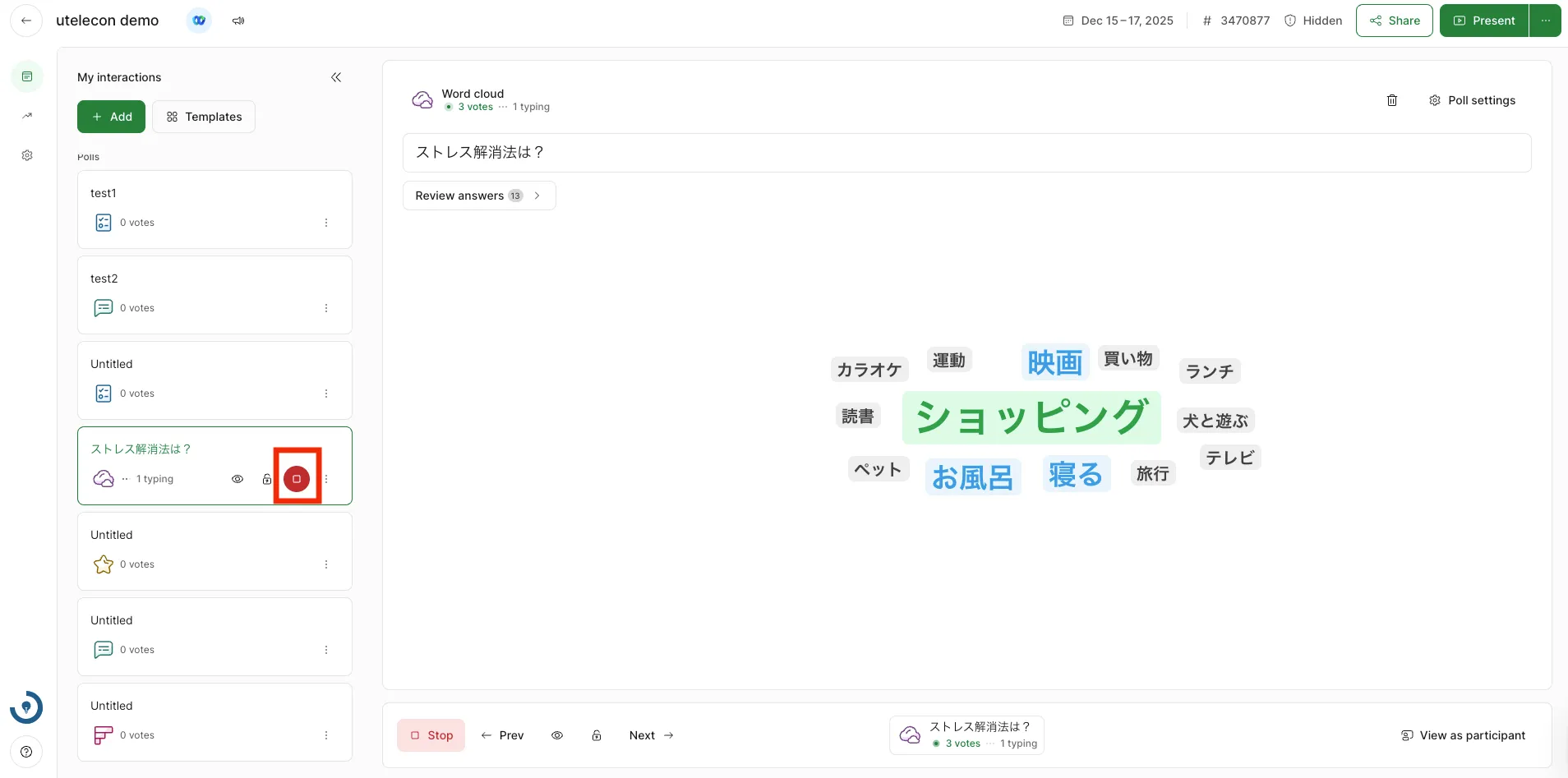The width and height of the screenshot is (1568, 778).
Task: Click the Share button
Action: click(1394, 21)
